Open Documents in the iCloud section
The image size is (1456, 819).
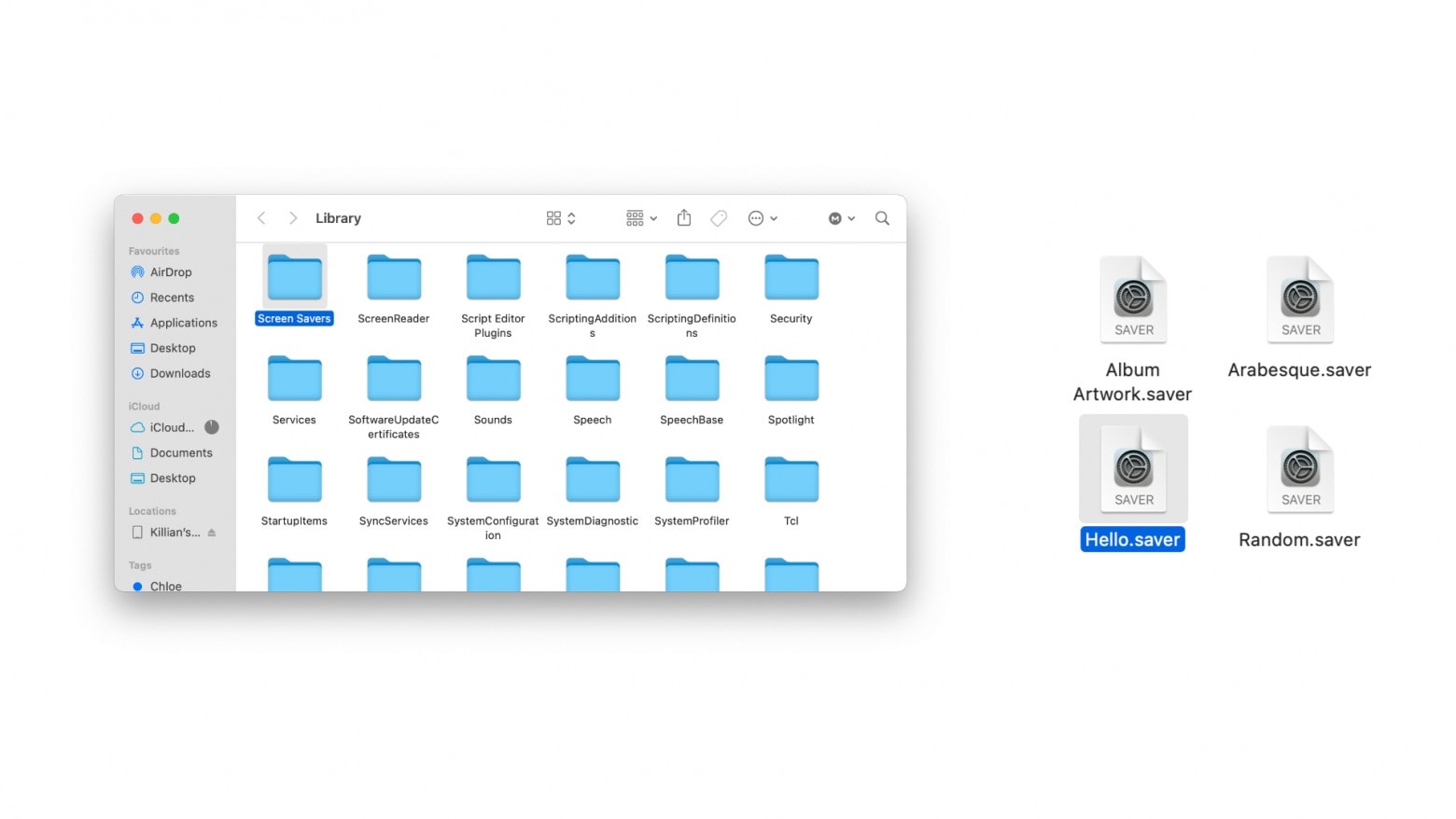coord(180,452)
